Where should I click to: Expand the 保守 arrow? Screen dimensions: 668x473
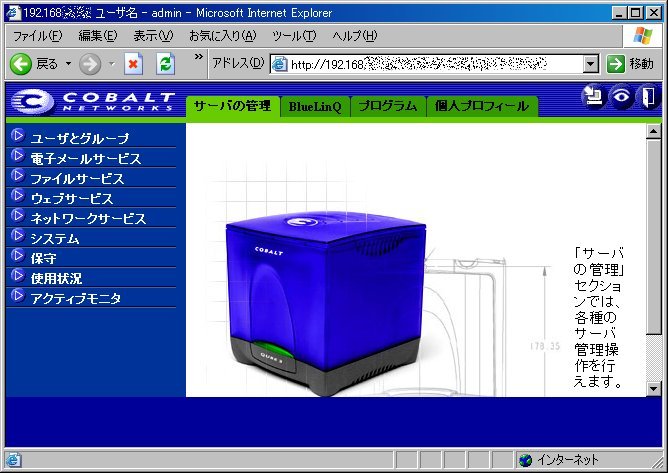[x=17, y=256]
